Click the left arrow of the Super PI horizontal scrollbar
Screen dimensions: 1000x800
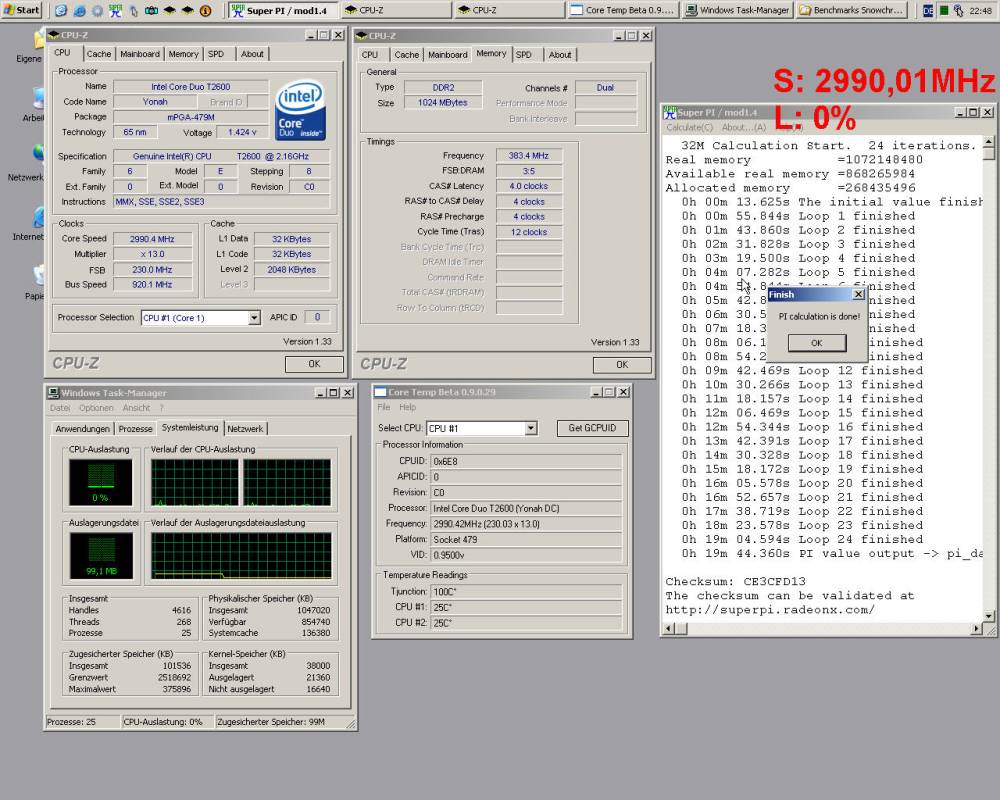click(670, 629)
